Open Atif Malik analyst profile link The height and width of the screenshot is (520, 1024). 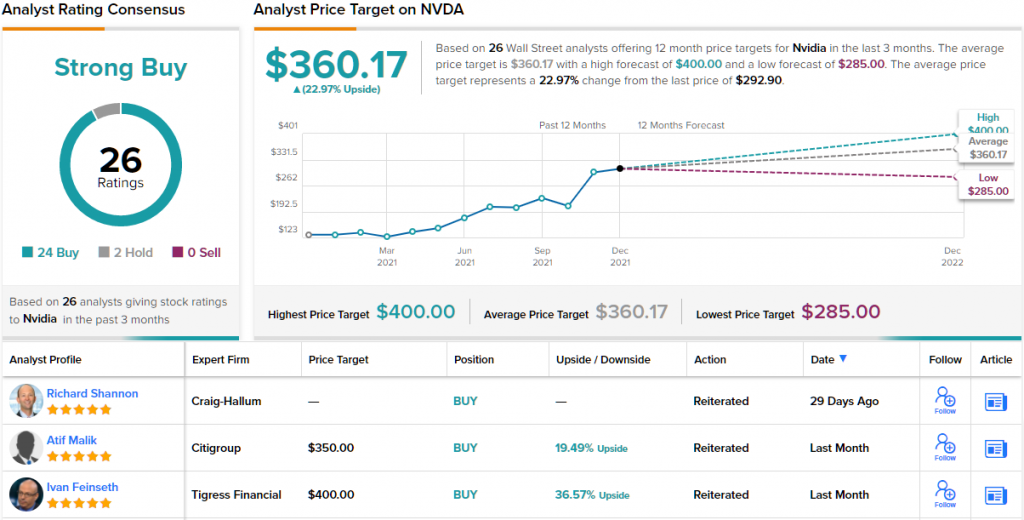72,440
